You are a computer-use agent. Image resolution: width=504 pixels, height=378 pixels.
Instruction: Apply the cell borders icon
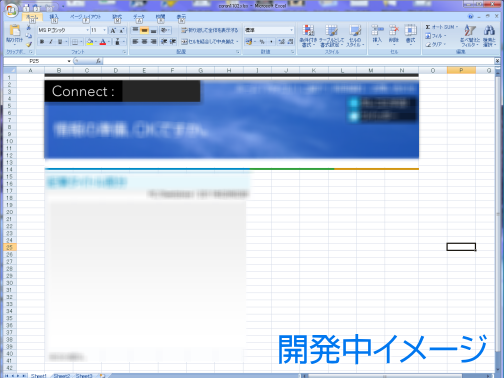[x=75, y=42]
